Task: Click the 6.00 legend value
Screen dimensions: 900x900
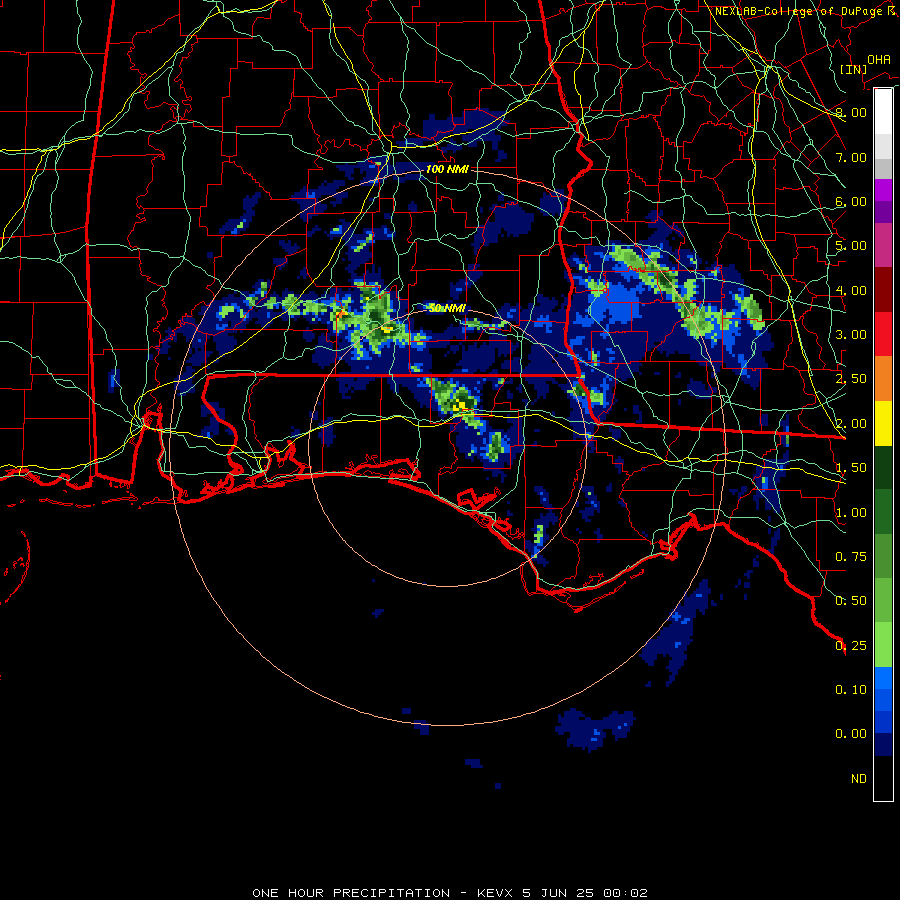Action: pyautogui.click(x=851, y=201)
